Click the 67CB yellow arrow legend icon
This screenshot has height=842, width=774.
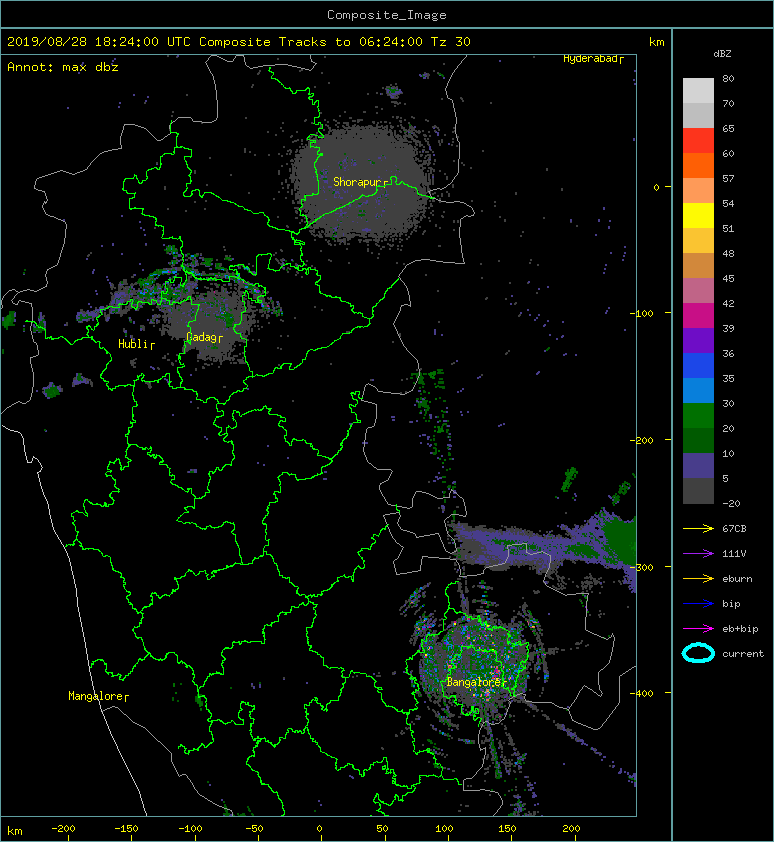click(698, 528)
